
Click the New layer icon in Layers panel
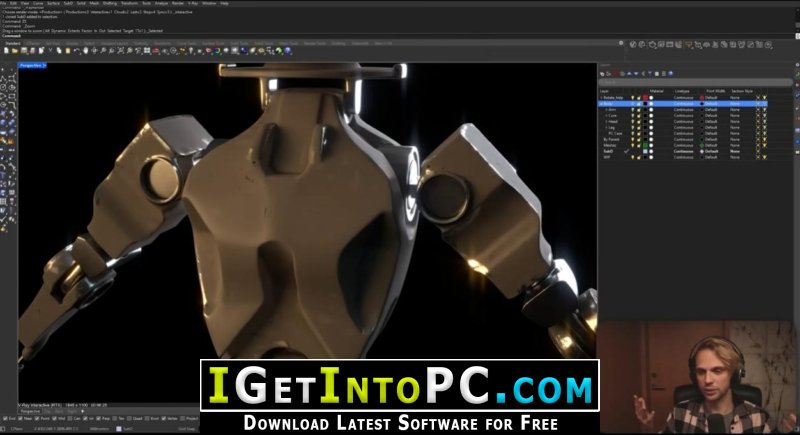[x=602, y=74]
